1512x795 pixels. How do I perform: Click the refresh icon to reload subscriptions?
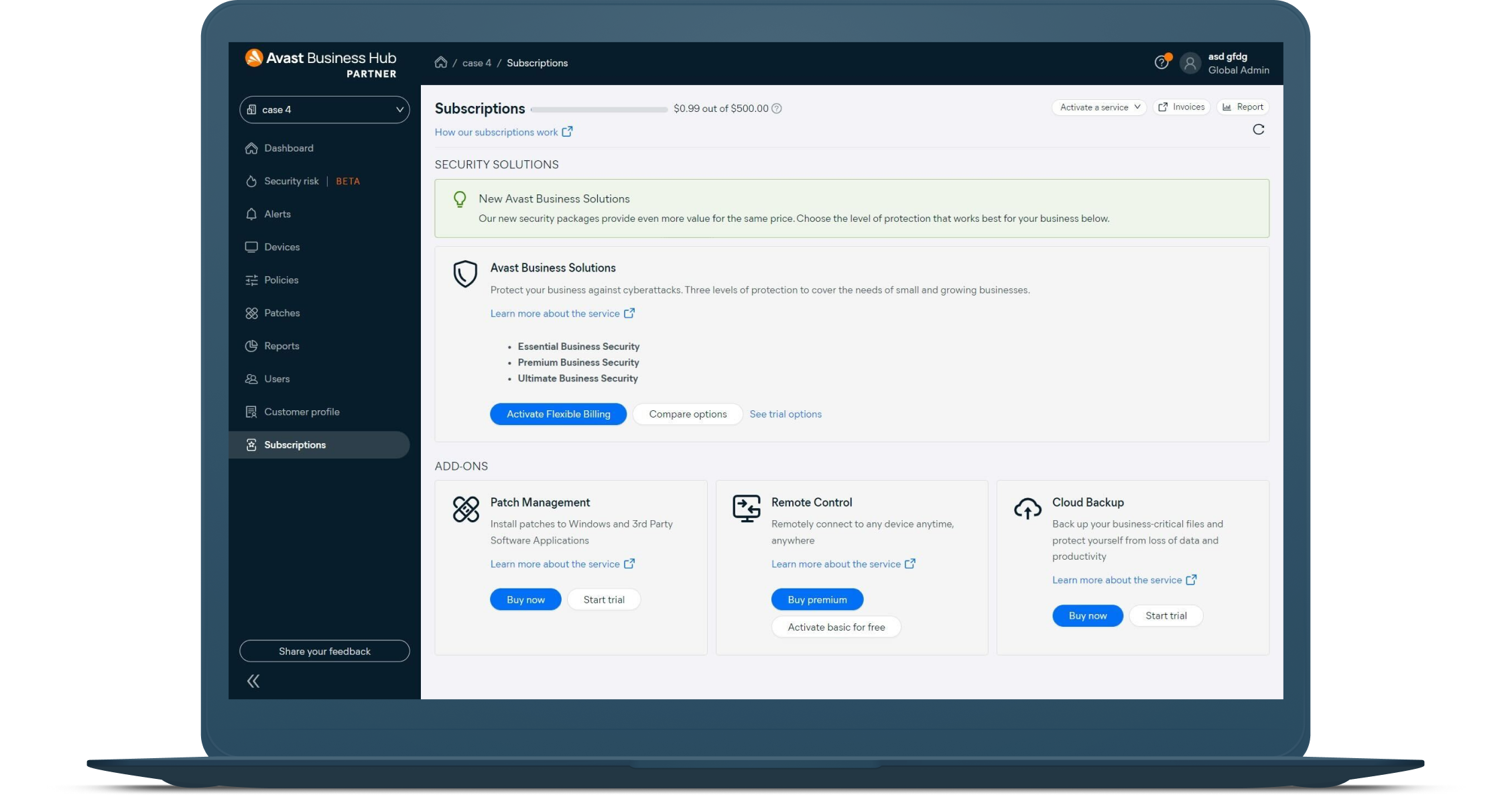tap(1259, 129)
